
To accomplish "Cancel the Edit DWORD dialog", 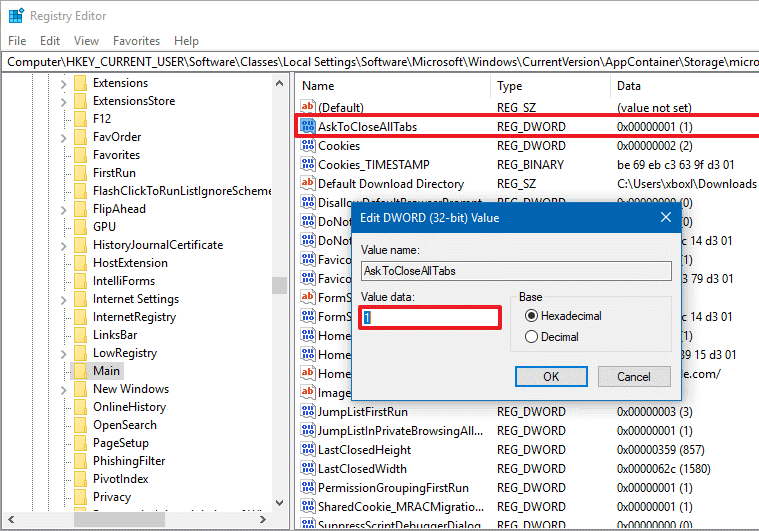I will 634,377.
